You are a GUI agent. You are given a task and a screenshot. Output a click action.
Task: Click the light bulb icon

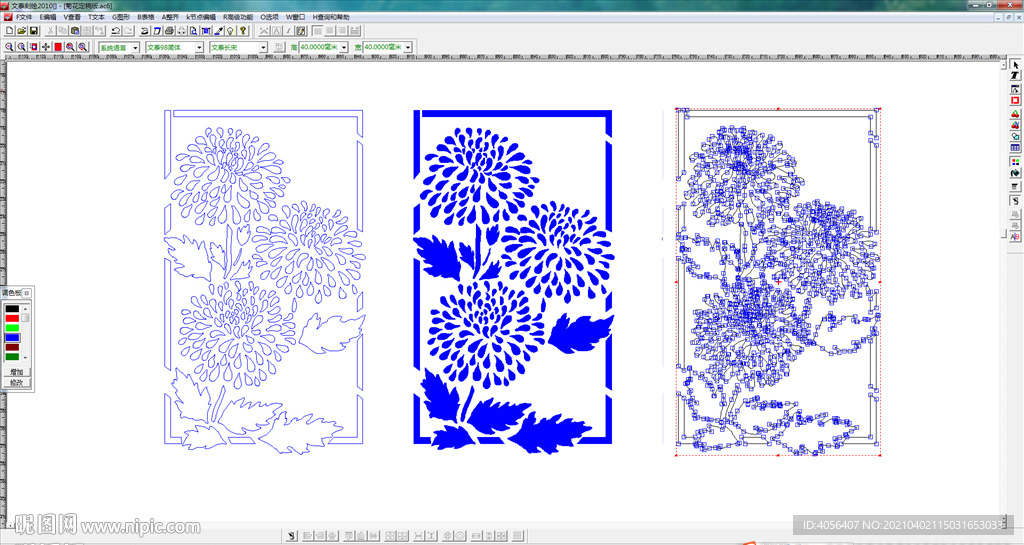231,31
